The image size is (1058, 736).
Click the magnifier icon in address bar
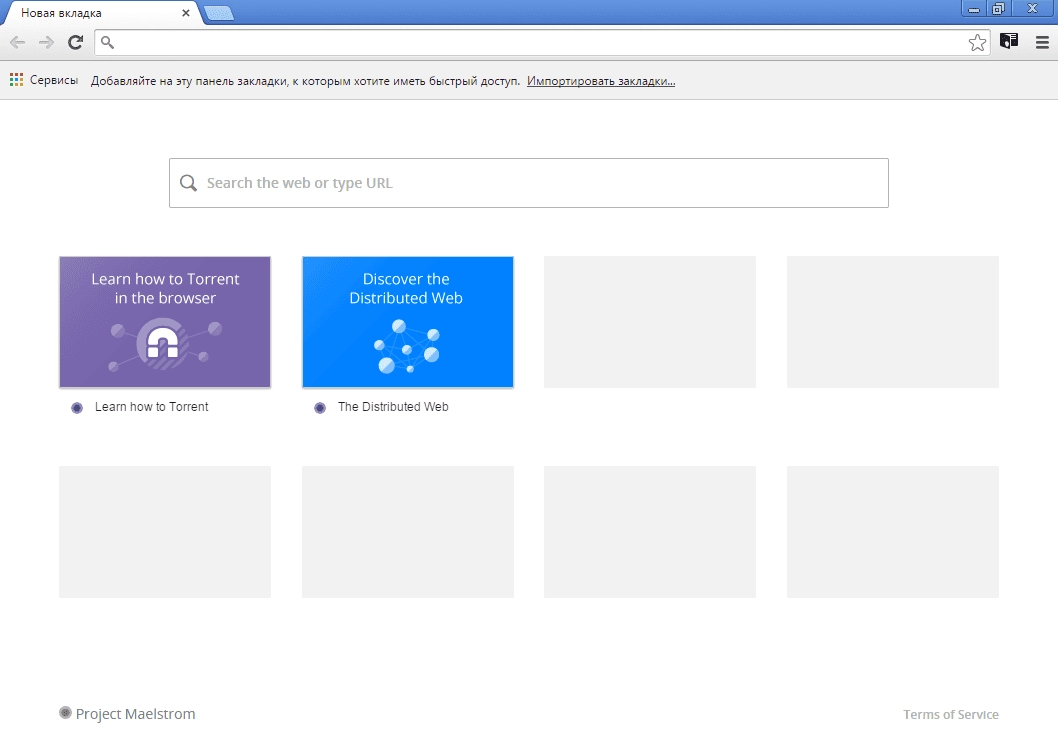click(107, 43)
